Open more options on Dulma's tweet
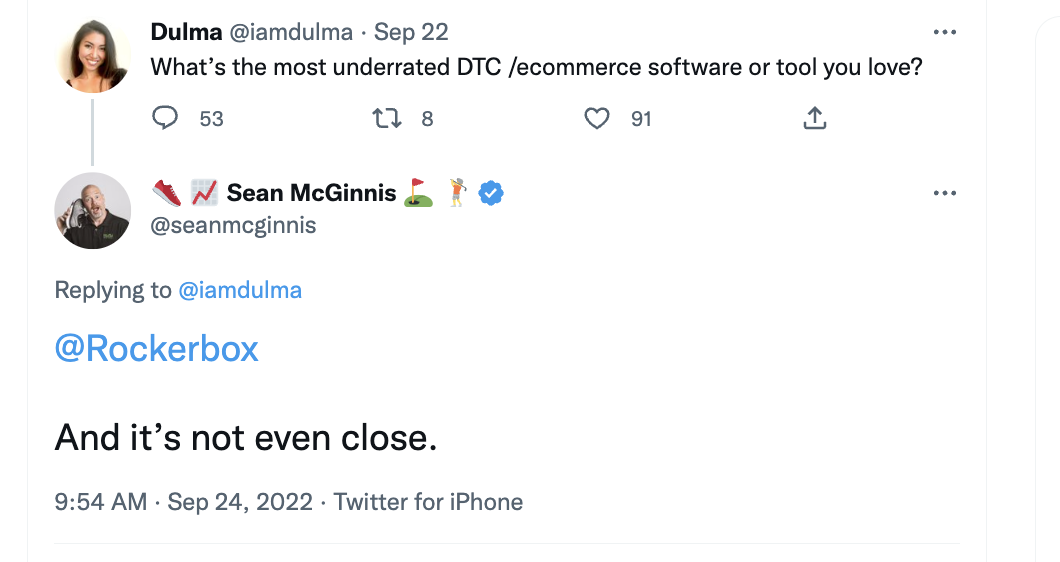Image resolution: width=1060 pixels, height=562 pixels. pyautogui.click(x=944, y=33)
